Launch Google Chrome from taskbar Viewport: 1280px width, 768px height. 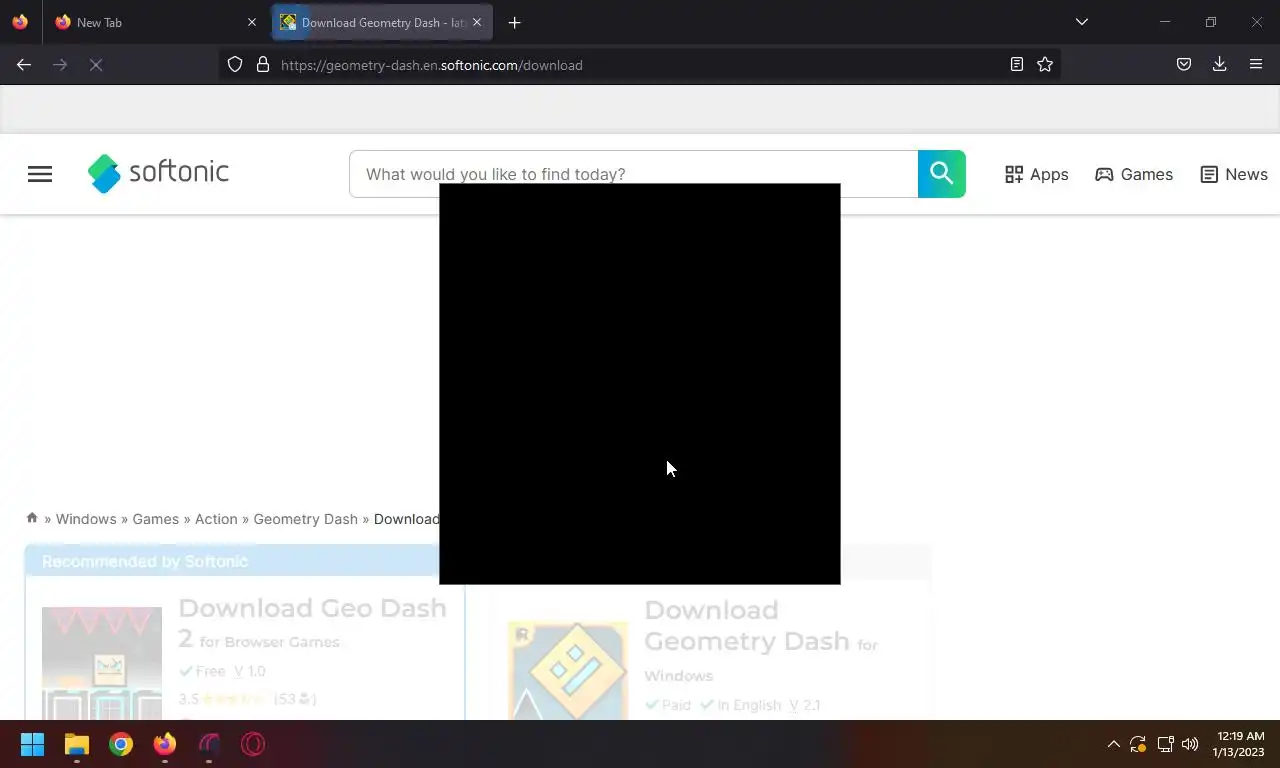121,744
